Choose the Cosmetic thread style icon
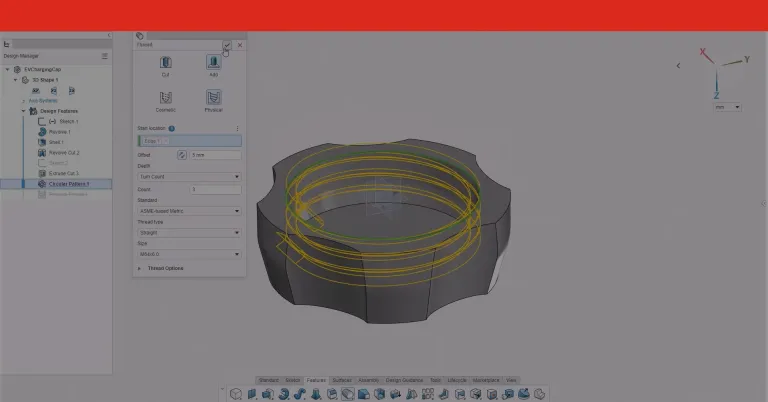This screenshot has height=402, width=768. [x=166, y=97]
